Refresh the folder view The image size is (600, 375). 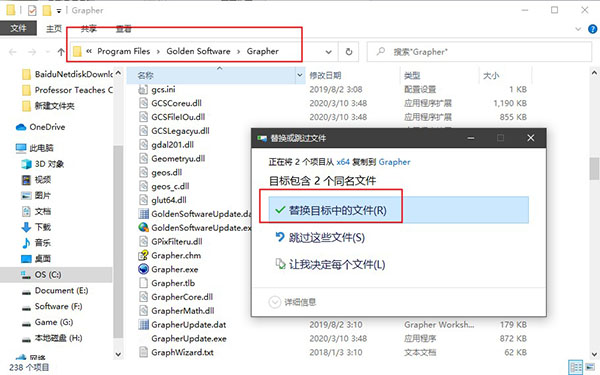[349, 52]
